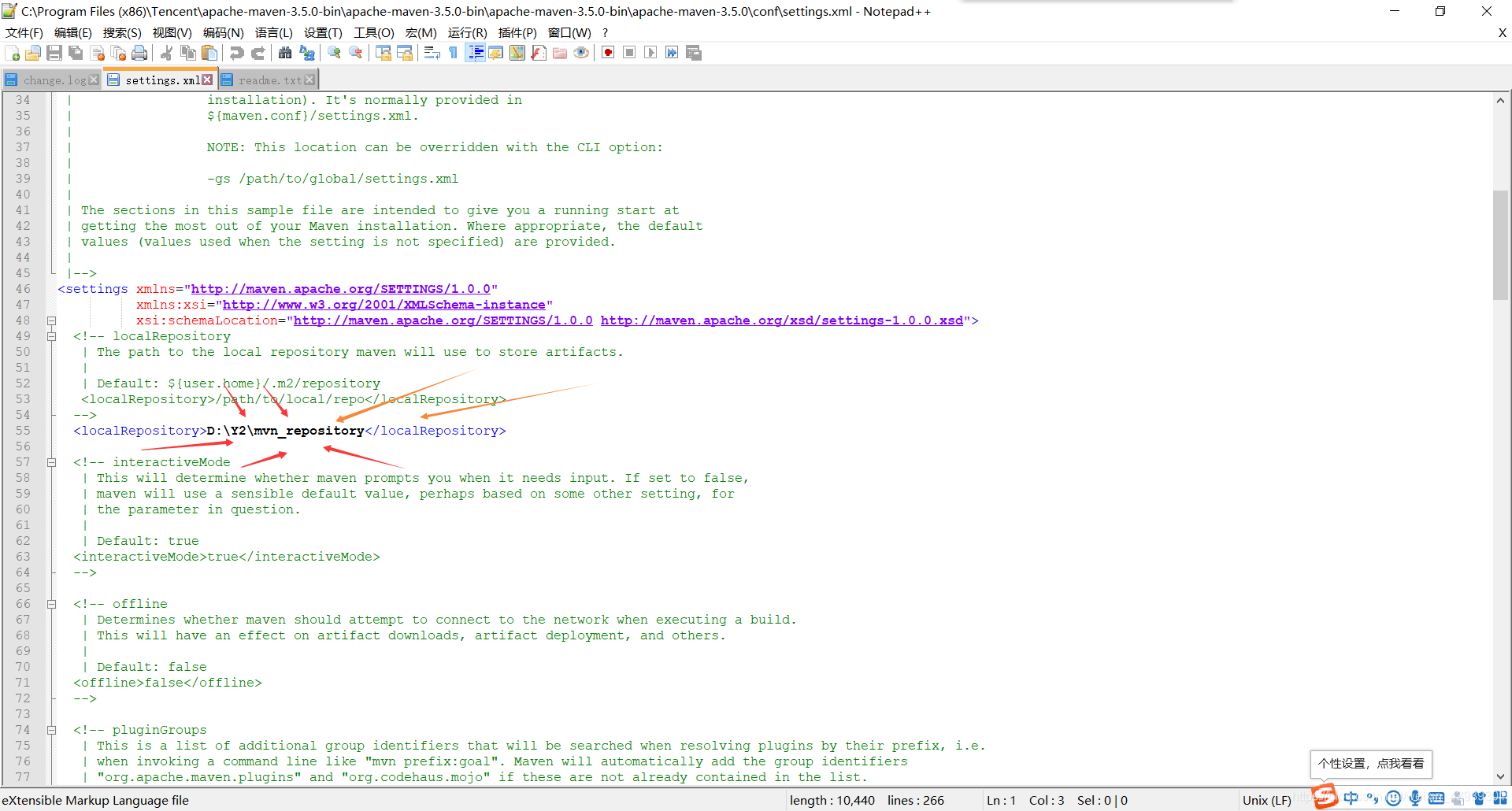This screenshot has width=1512, height=811.
Task: Click the Close document toolbar icon
Action: 98,53
